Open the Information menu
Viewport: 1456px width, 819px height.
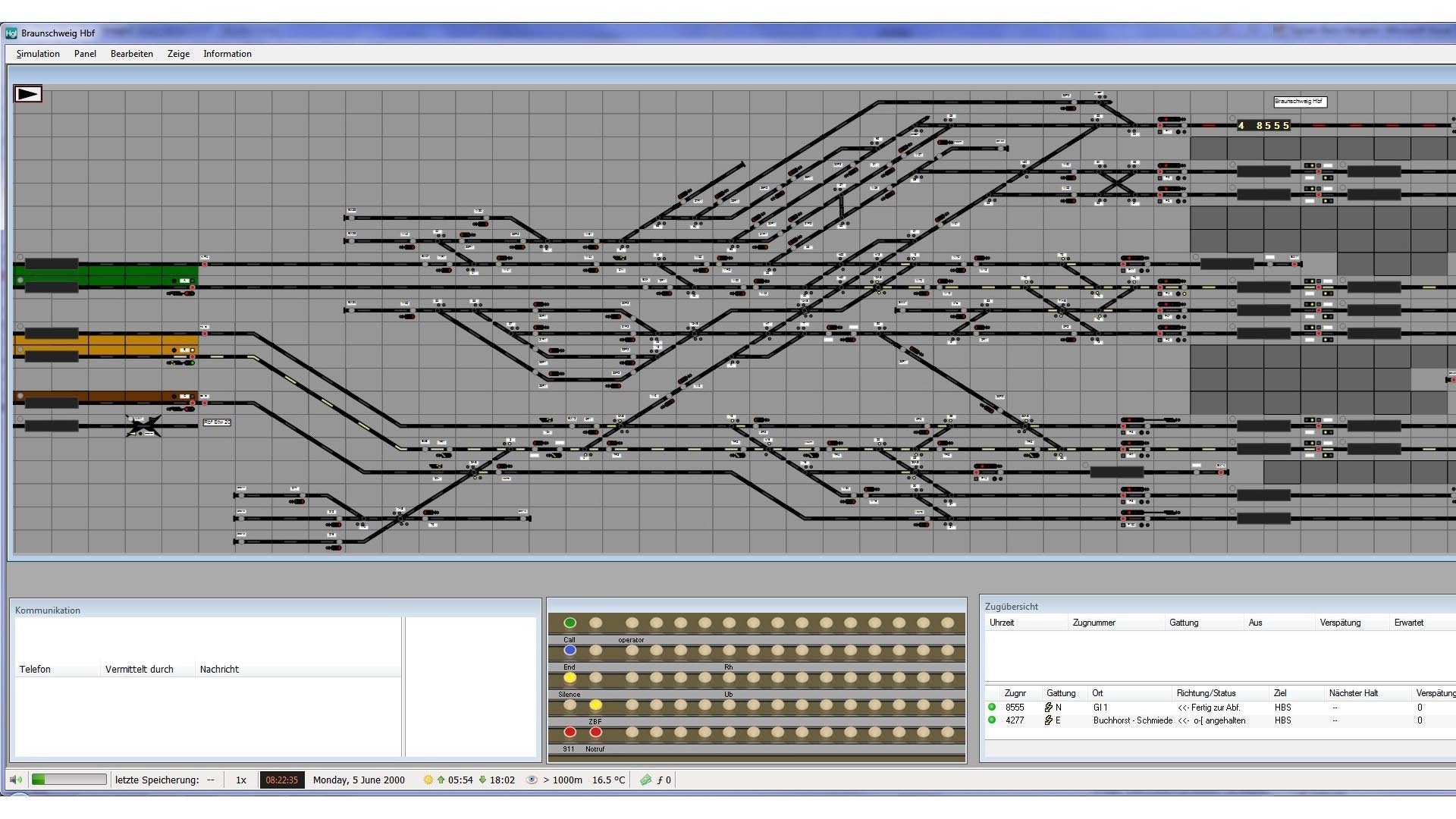point(227,53)
